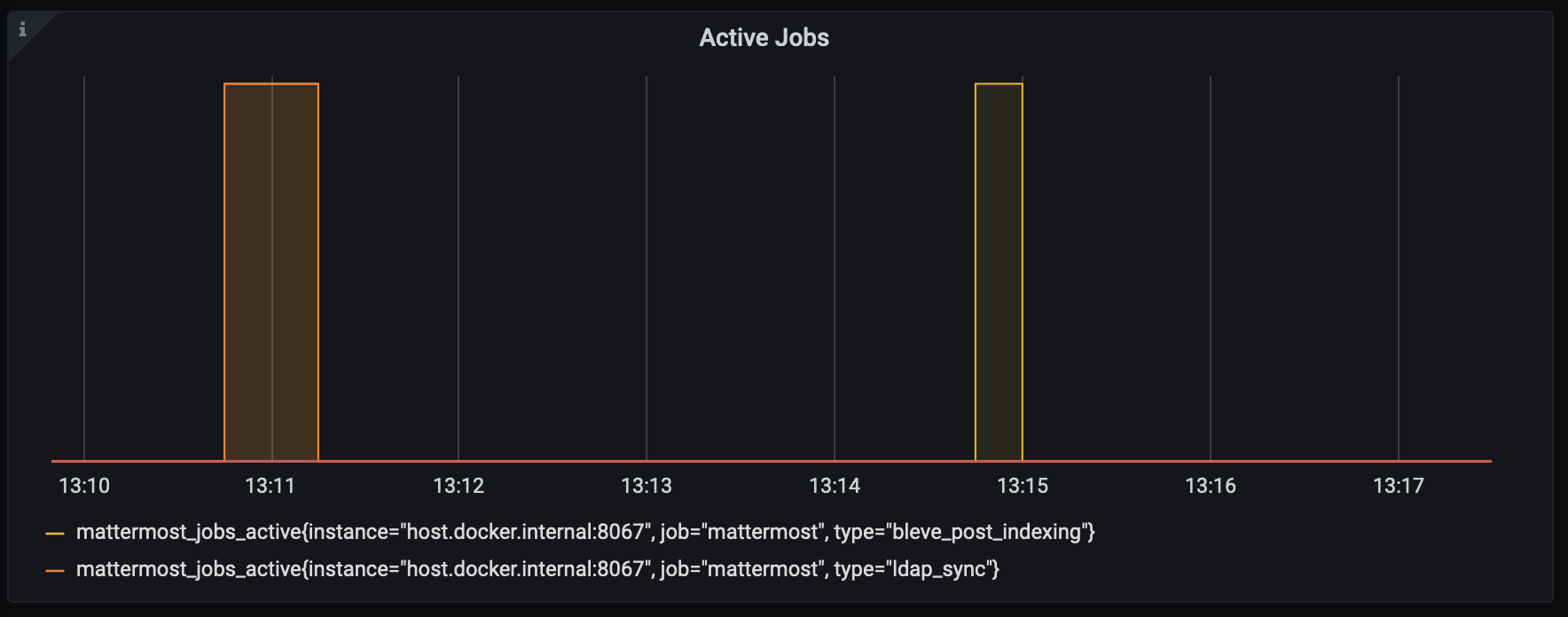This screenshot has height=617, width=1568.
Task: Click the 13:15 time axis label
Action: [1023, 486]
